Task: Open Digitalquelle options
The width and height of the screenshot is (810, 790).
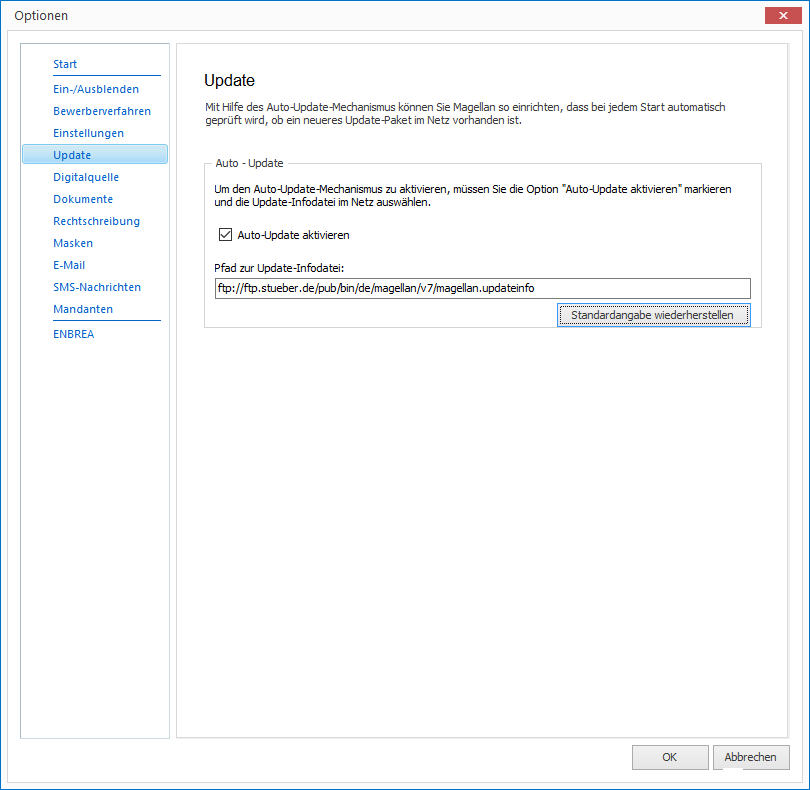Action: 86,177
